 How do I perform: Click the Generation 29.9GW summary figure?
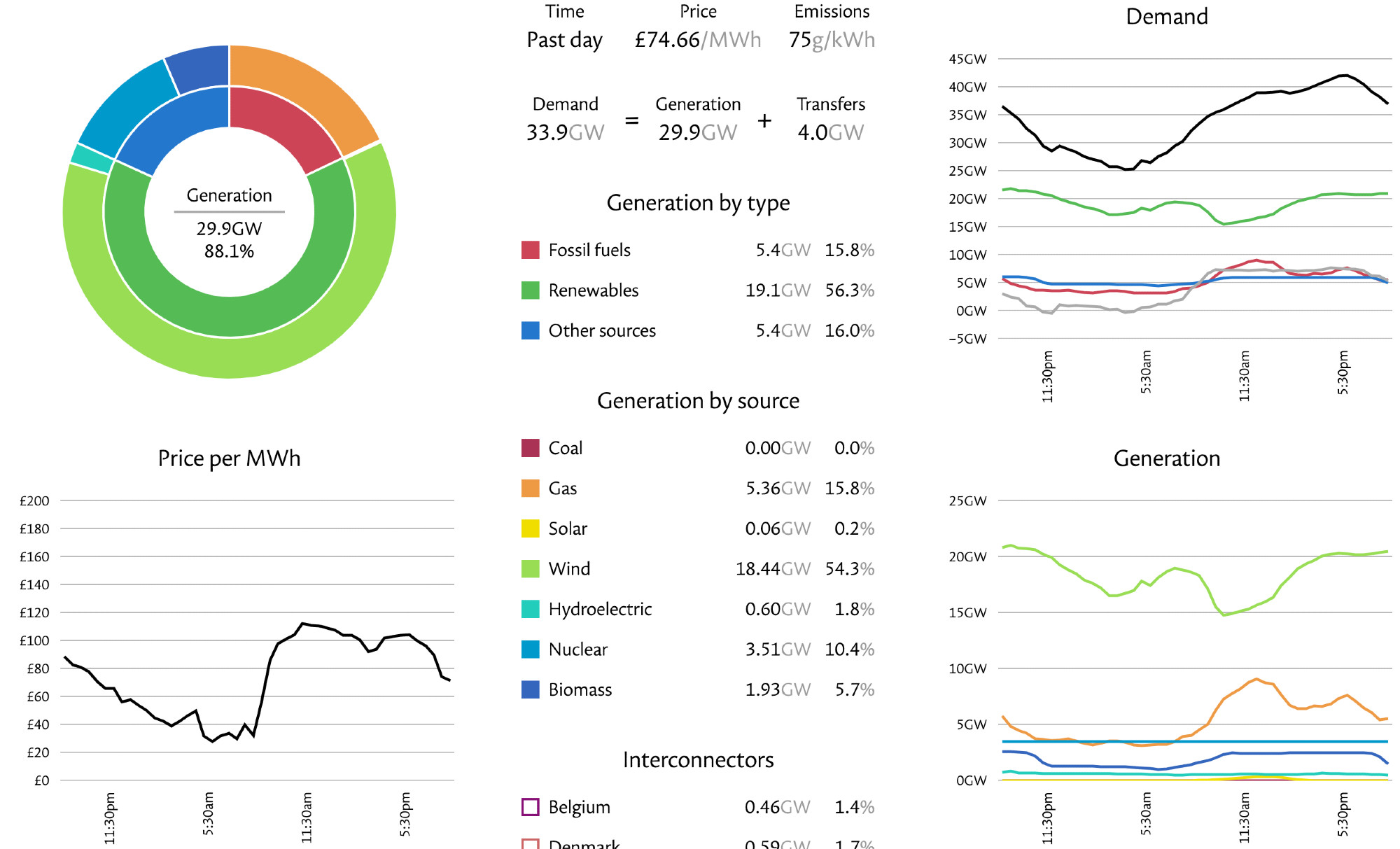click(698, 132)
